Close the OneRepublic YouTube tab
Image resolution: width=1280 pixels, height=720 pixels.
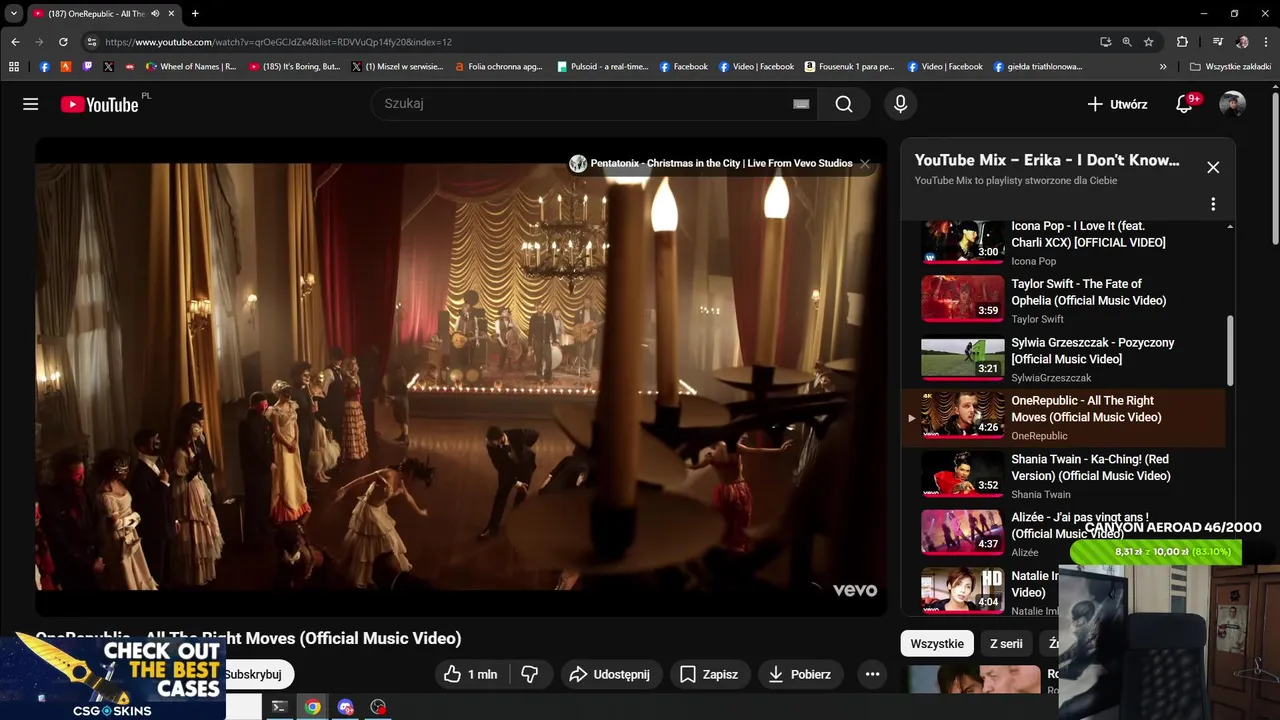(172, 14)
